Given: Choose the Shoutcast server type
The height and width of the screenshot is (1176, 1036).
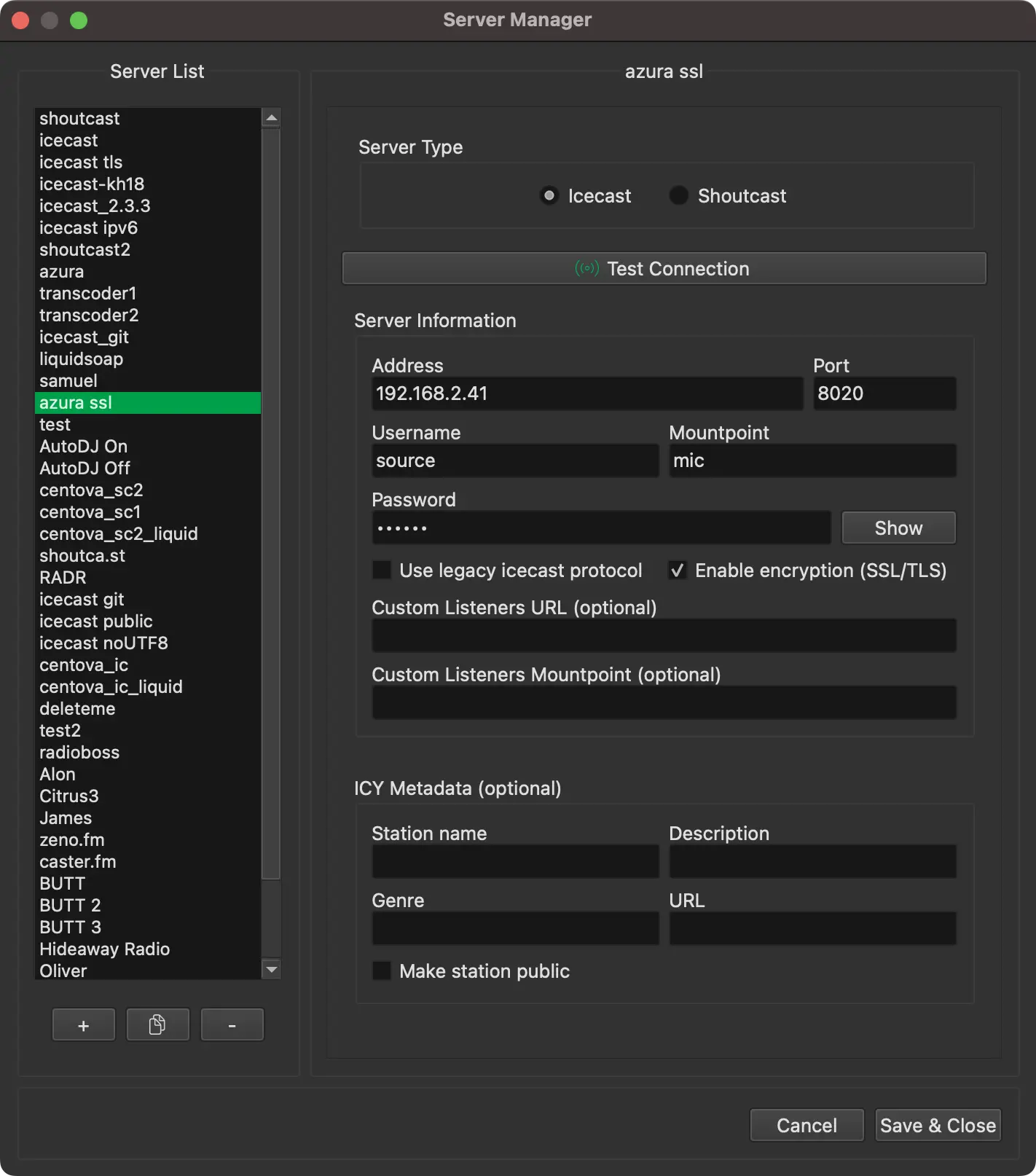Looking at the screenshot, I should (678, 196).
